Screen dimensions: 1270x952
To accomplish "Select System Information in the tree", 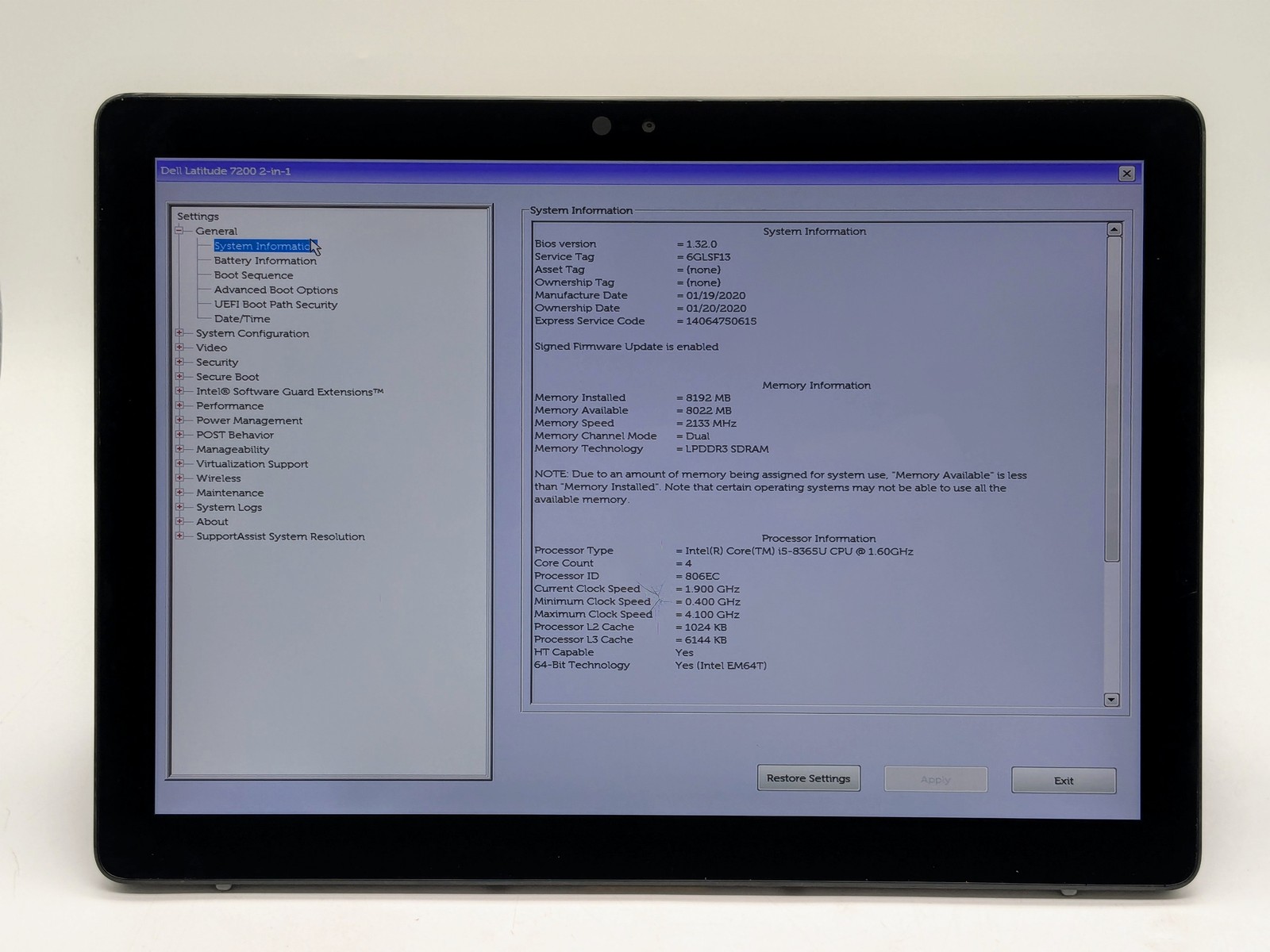I will point(264,246).
